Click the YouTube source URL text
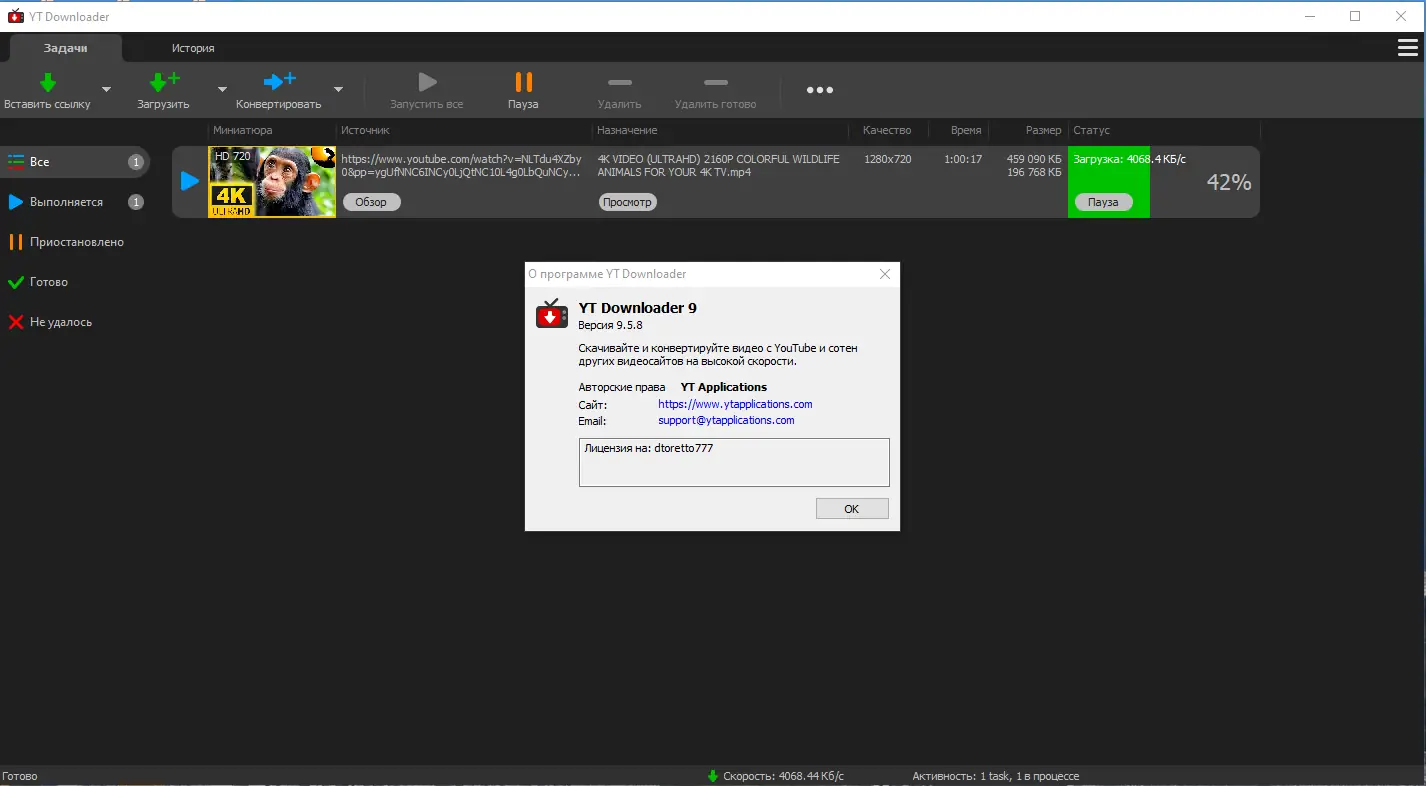 tap(461, 165)
